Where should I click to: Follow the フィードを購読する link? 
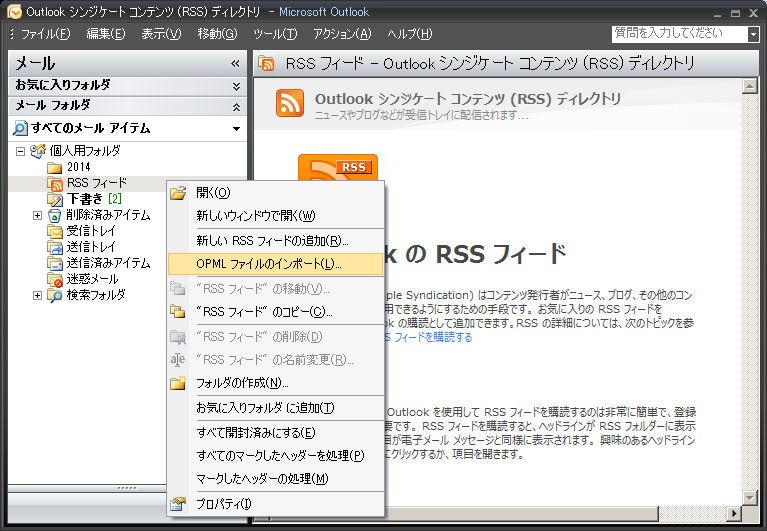(429, 337)
